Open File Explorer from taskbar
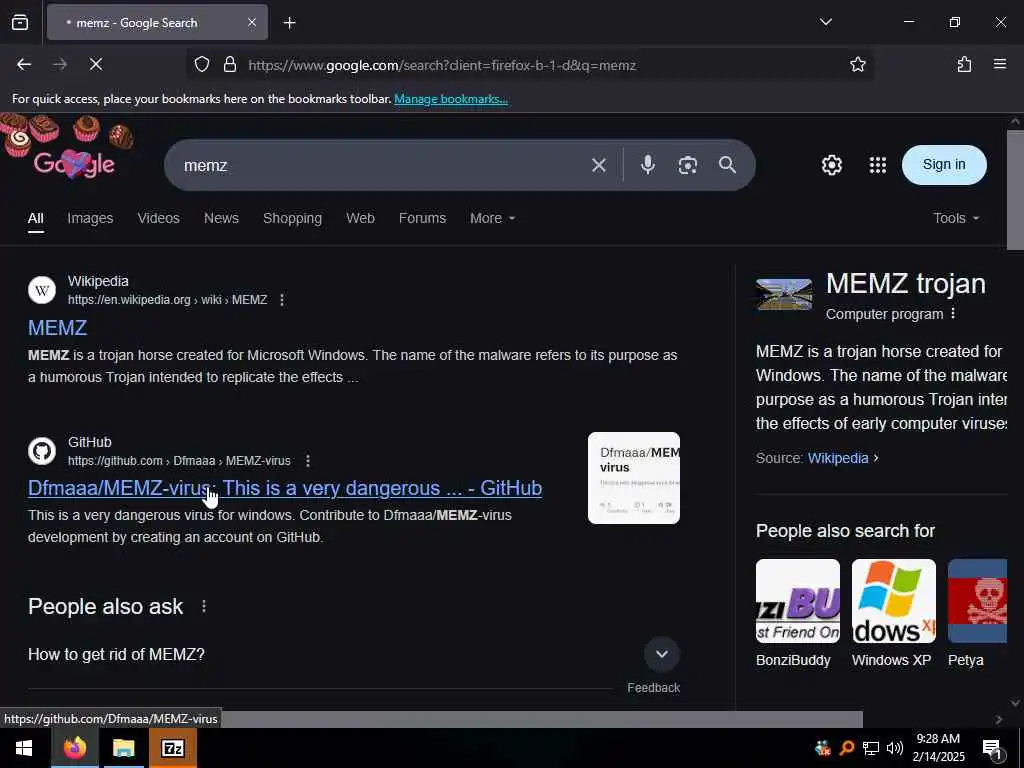Viewport: 1024px width, 768px height. click(x=123, y=748)
